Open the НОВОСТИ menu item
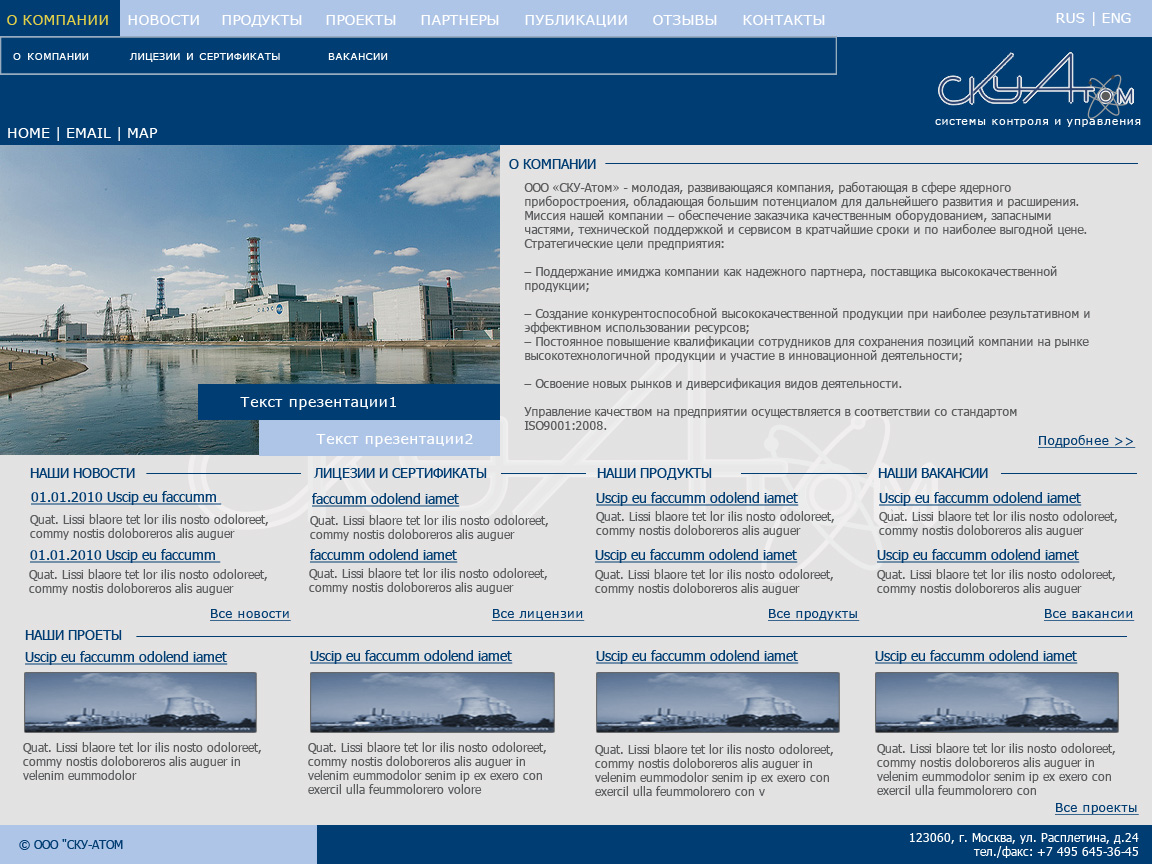 pos(163,20)
